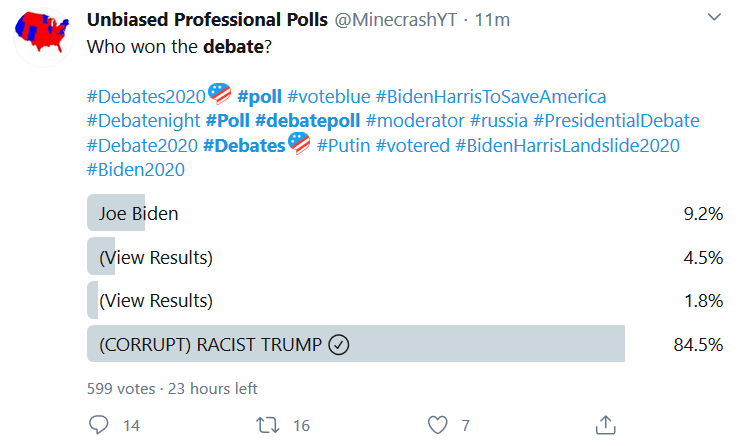Image resolution: width=738 pixels, height=446 pixels.
Task: Click the reply speech bubble icon
Action: [x=99, y=425]
